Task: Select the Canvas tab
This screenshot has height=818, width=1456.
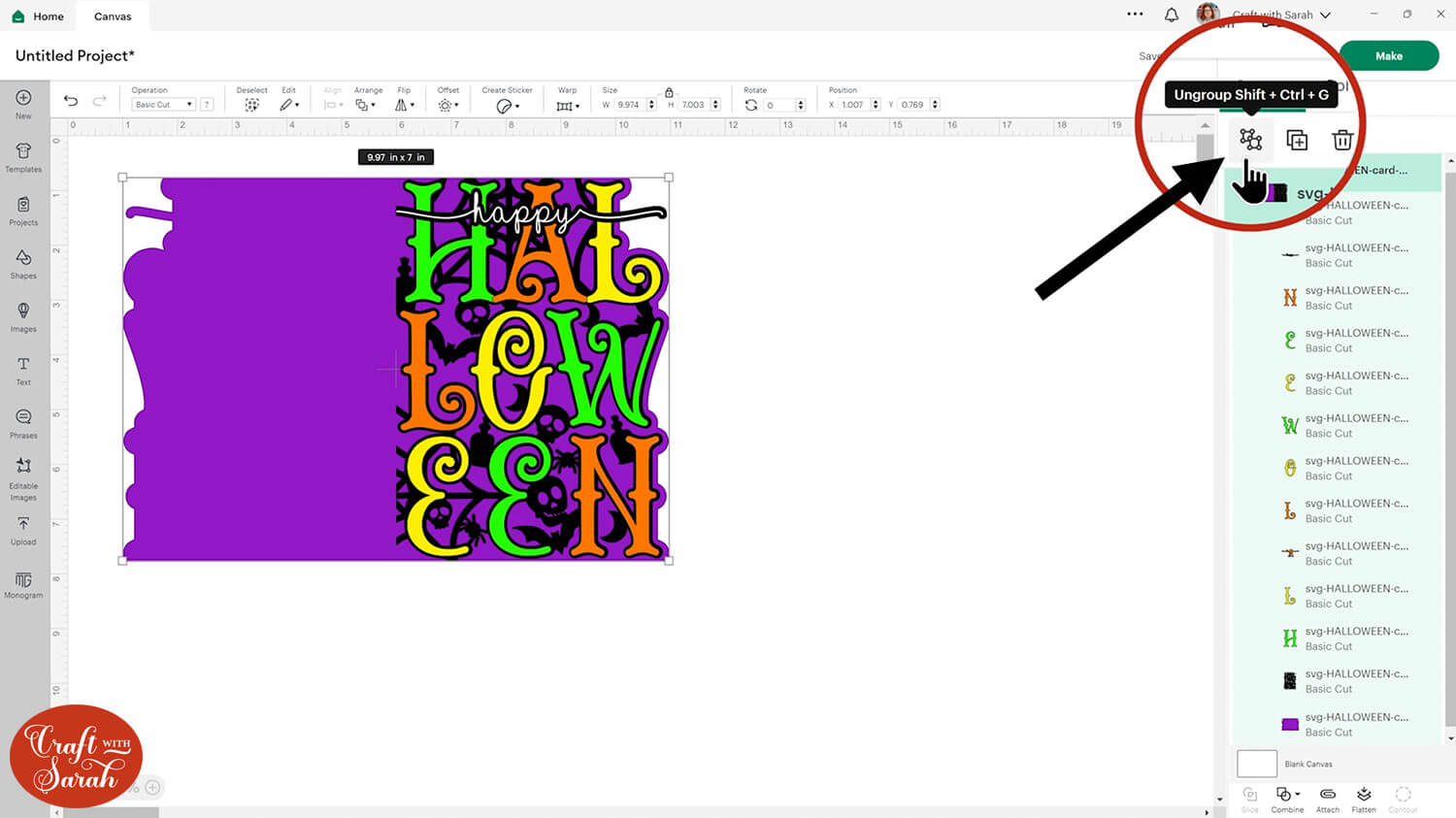Action: tap(113, 16)
